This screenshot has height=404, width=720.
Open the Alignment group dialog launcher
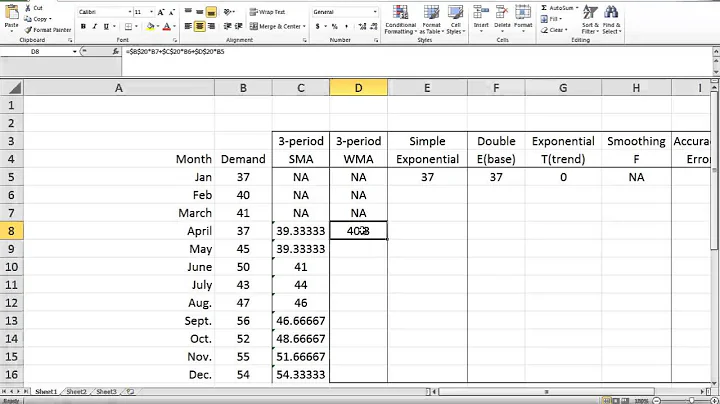coord(304,40)
